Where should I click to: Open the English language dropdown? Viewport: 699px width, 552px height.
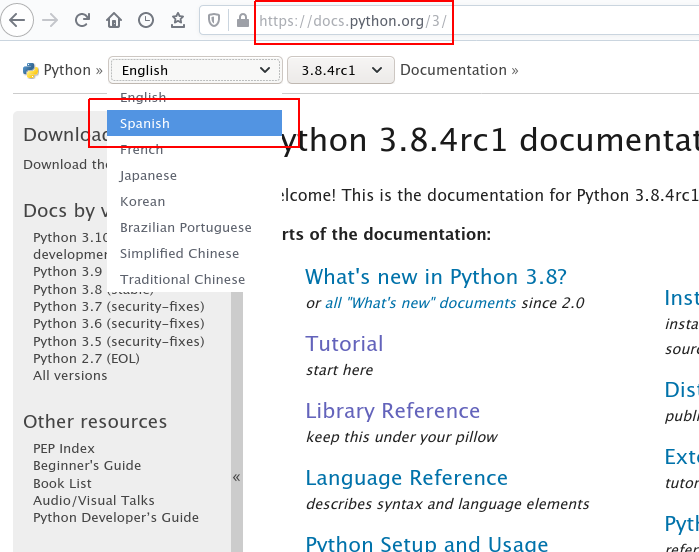coord(195,70)
